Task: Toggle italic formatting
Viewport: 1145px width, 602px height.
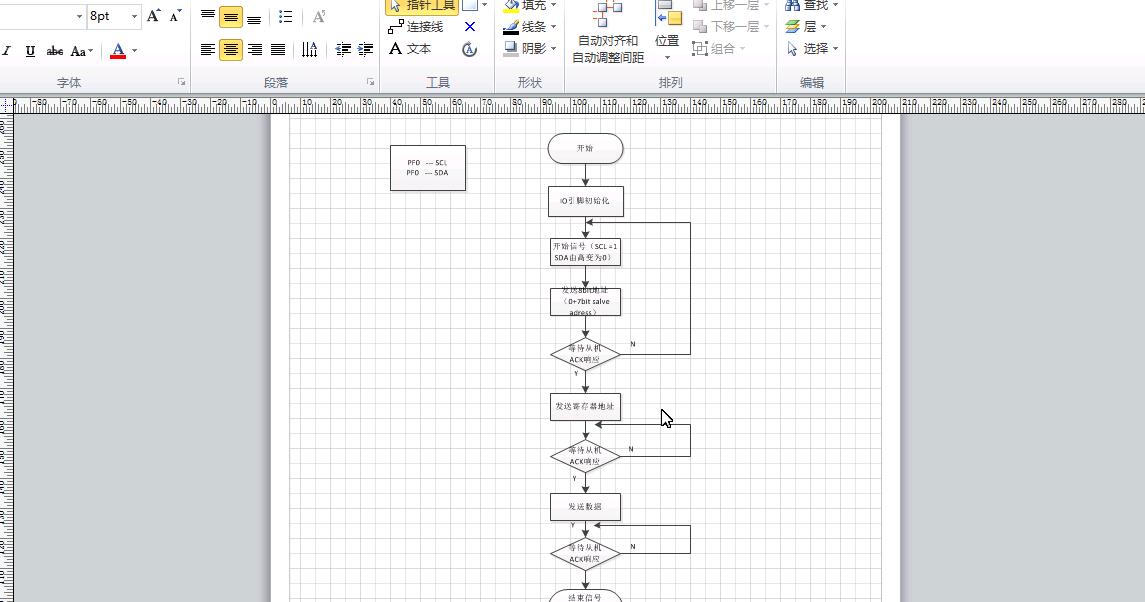Action: (7, 51)
